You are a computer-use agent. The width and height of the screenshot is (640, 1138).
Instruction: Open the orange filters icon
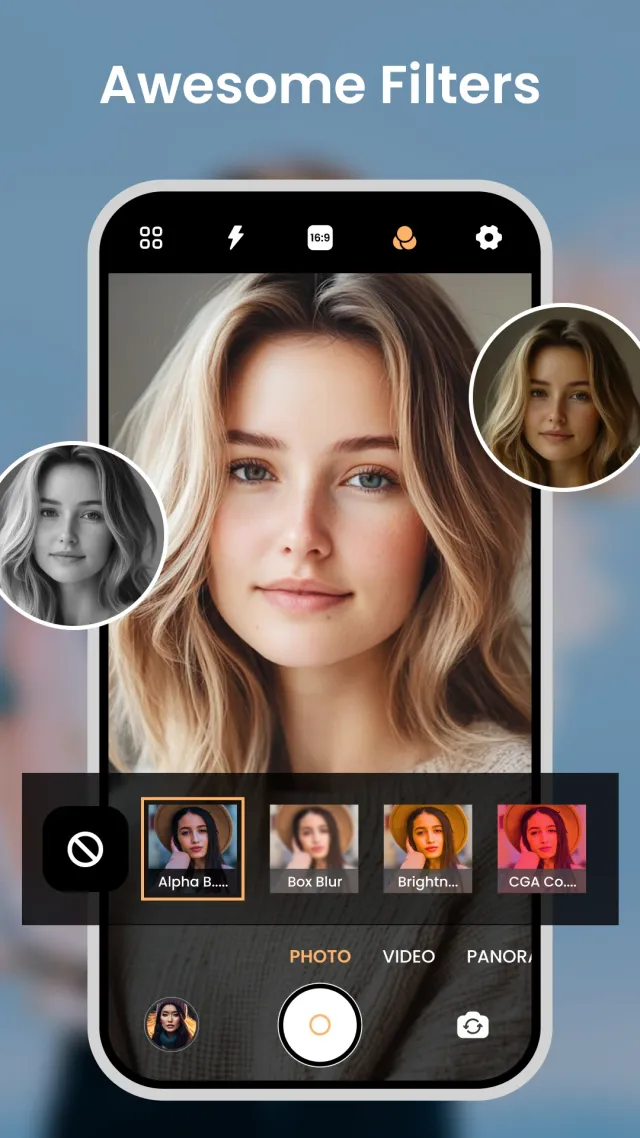click(x=404, y=237)
